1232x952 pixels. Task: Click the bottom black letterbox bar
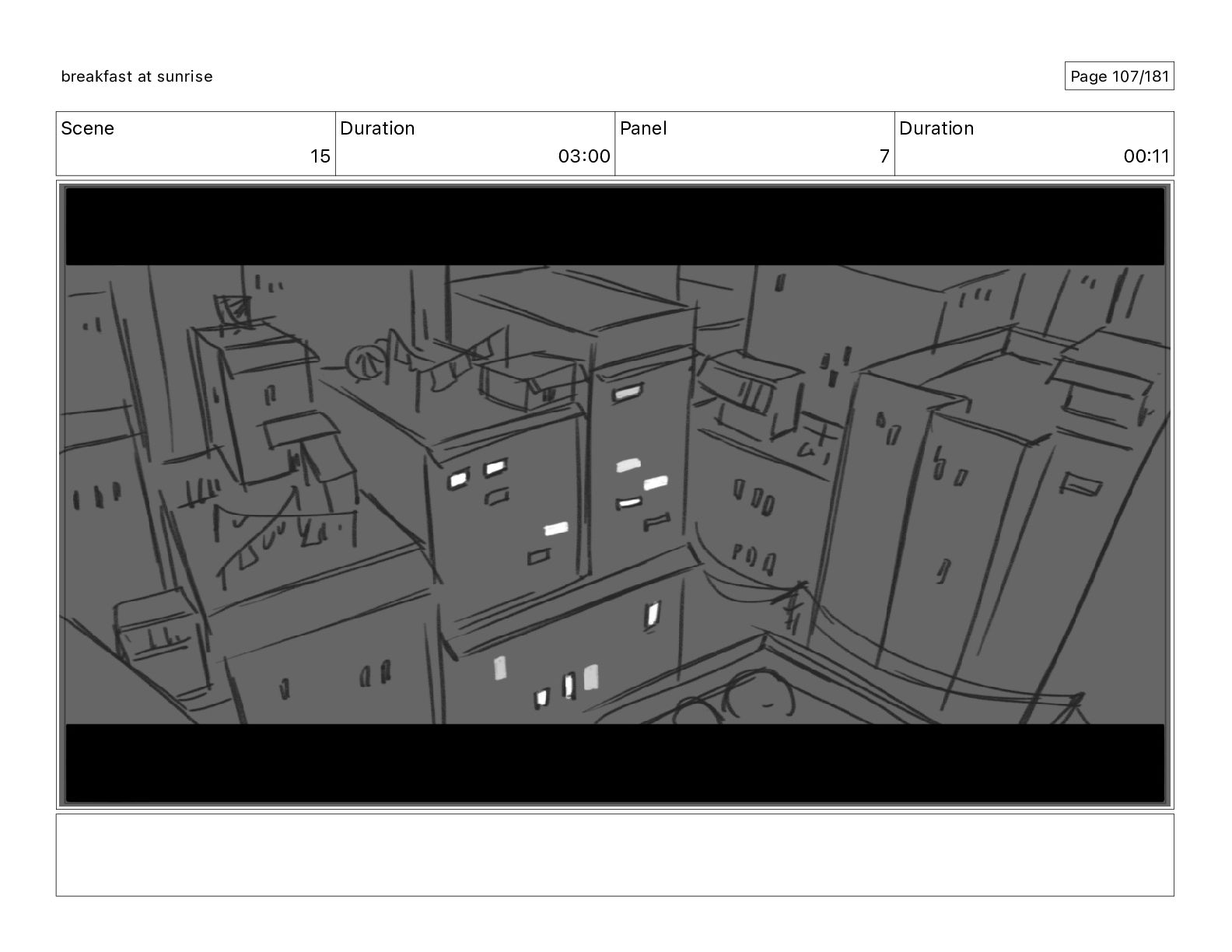tap(614, 762)
